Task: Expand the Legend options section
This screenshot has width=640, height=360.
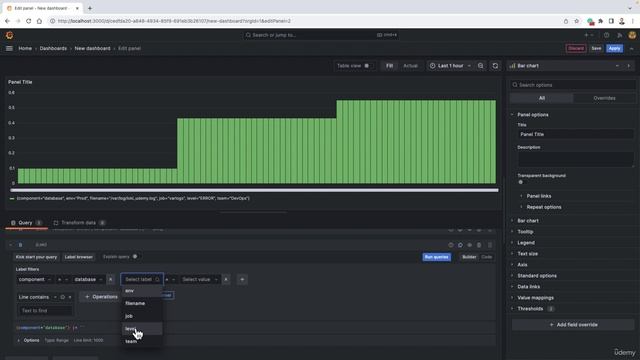Action: 526,243
